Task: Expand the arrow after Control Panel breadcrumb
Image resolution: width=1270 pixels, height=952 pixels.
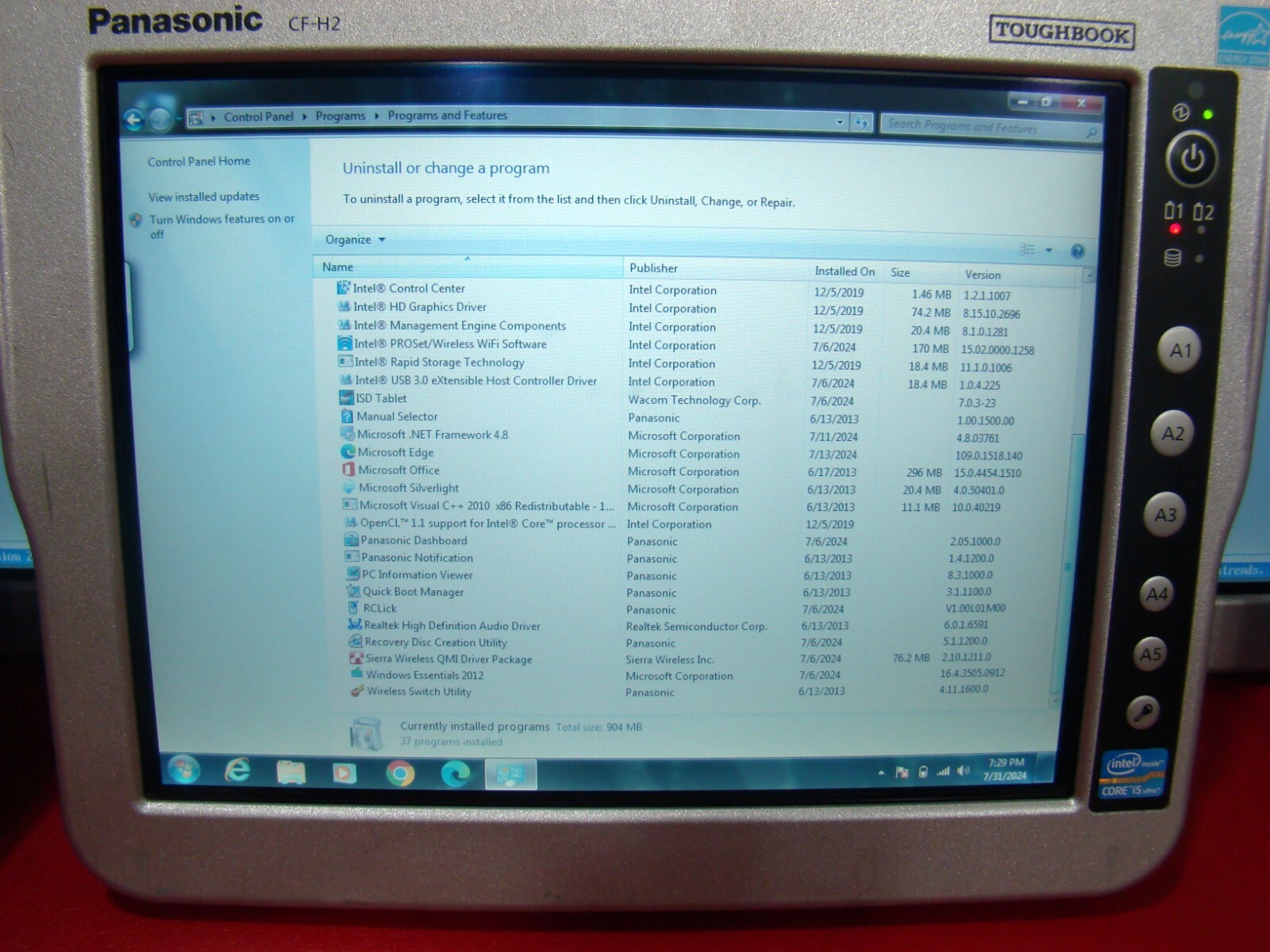Action: click(x=304, y=117)
